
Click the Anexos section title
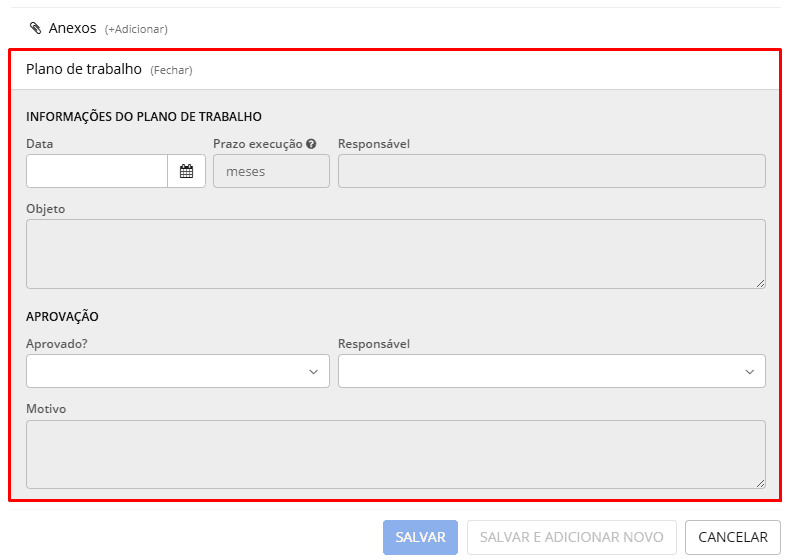[x=72, y=28]
